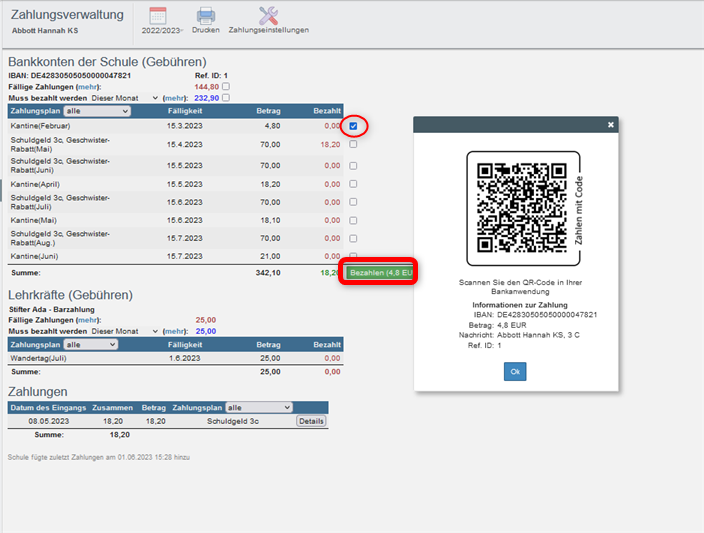
Task: Click the Bezahlen (4,8 EUR) button
Action: pyautogui.click(x=380, y=273)
